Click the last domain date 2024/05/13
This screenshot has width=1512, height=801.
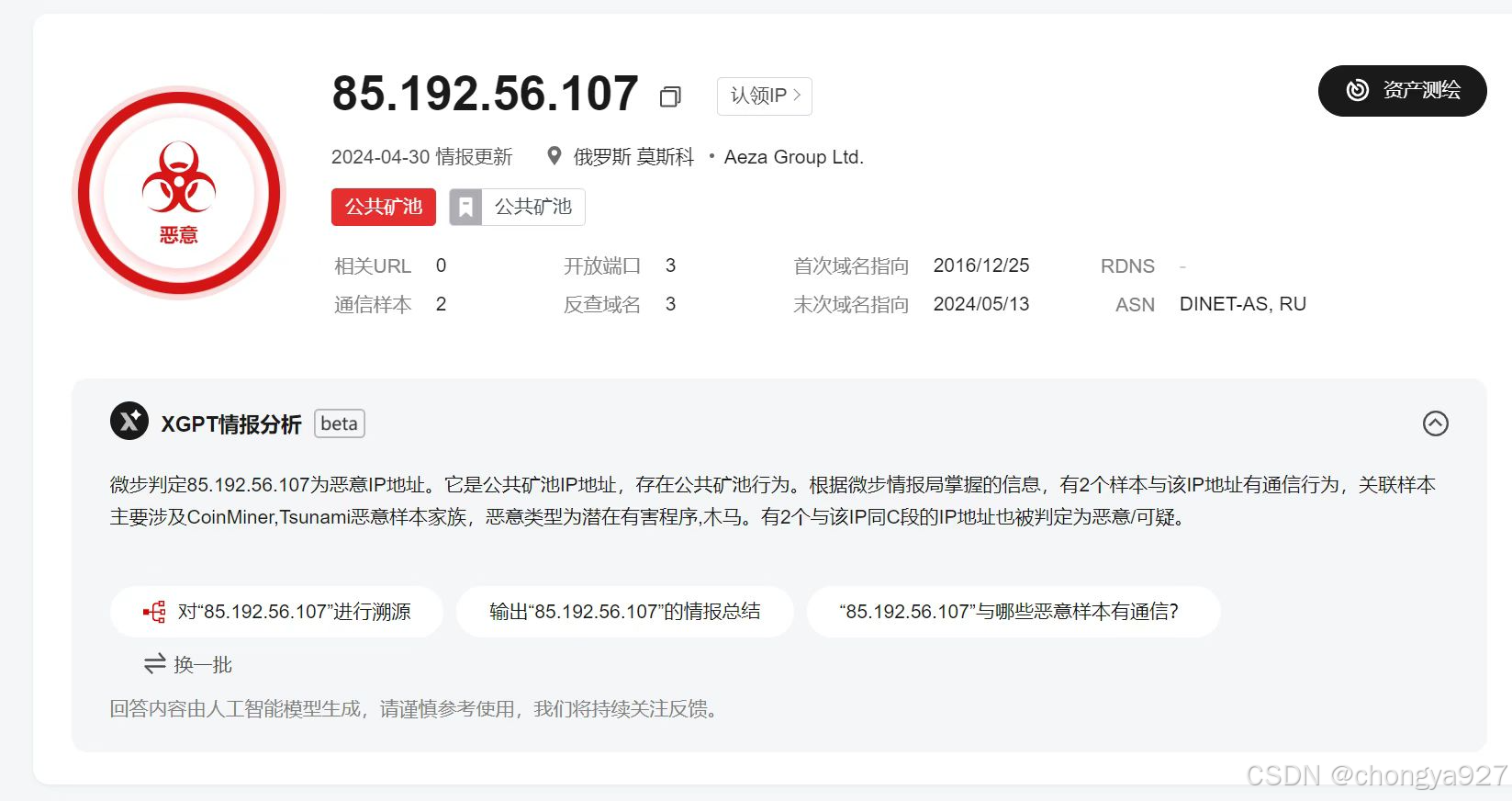(981, 304)
